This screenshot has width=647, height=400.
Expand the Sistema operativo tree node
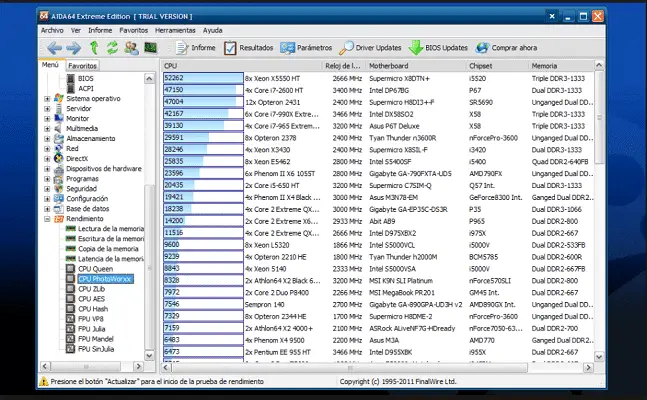click(47, 99)
